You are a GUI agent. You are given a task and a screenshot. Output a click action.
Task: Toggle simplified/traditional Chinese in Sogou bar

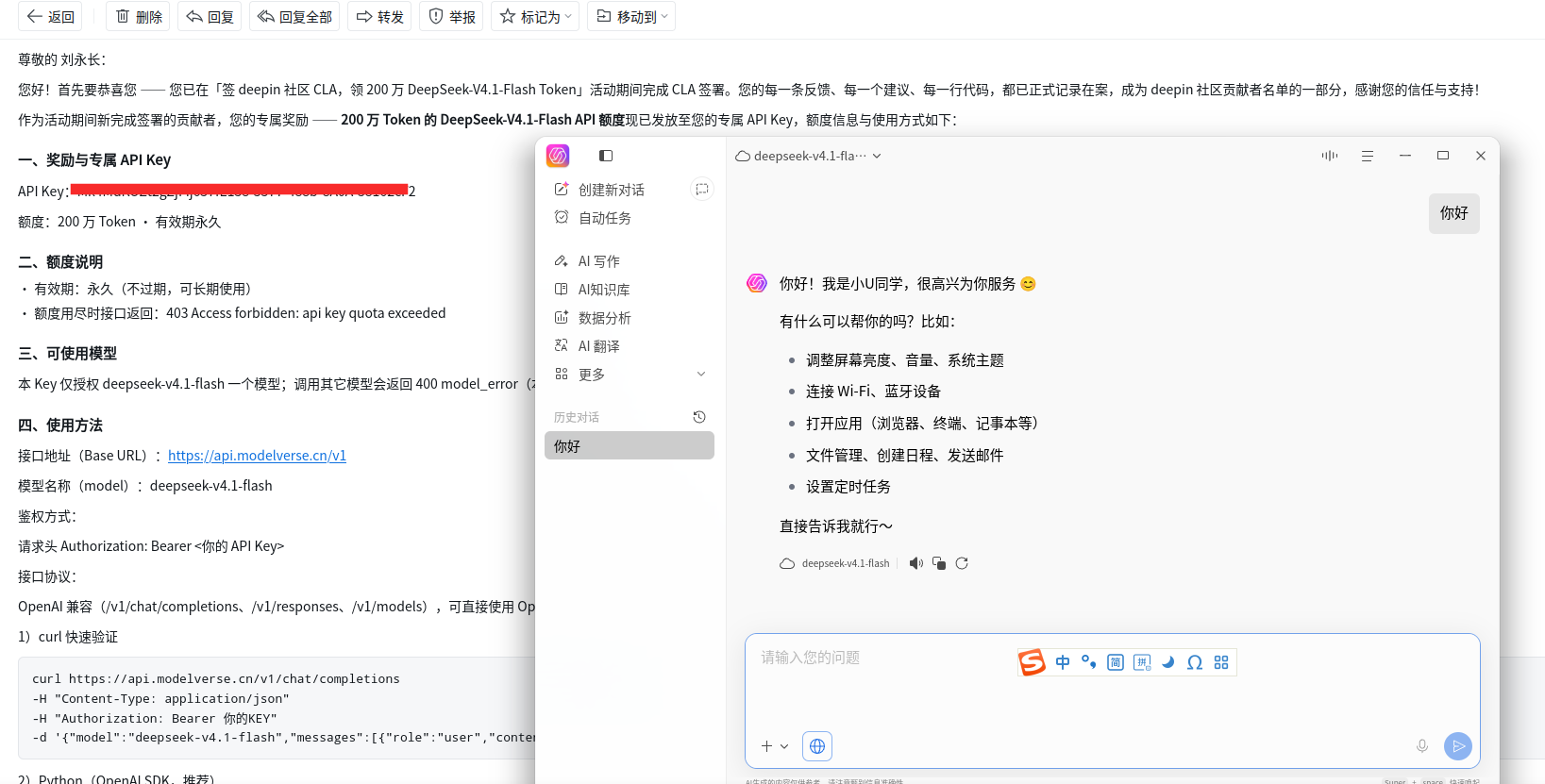tap(1116, 662)
